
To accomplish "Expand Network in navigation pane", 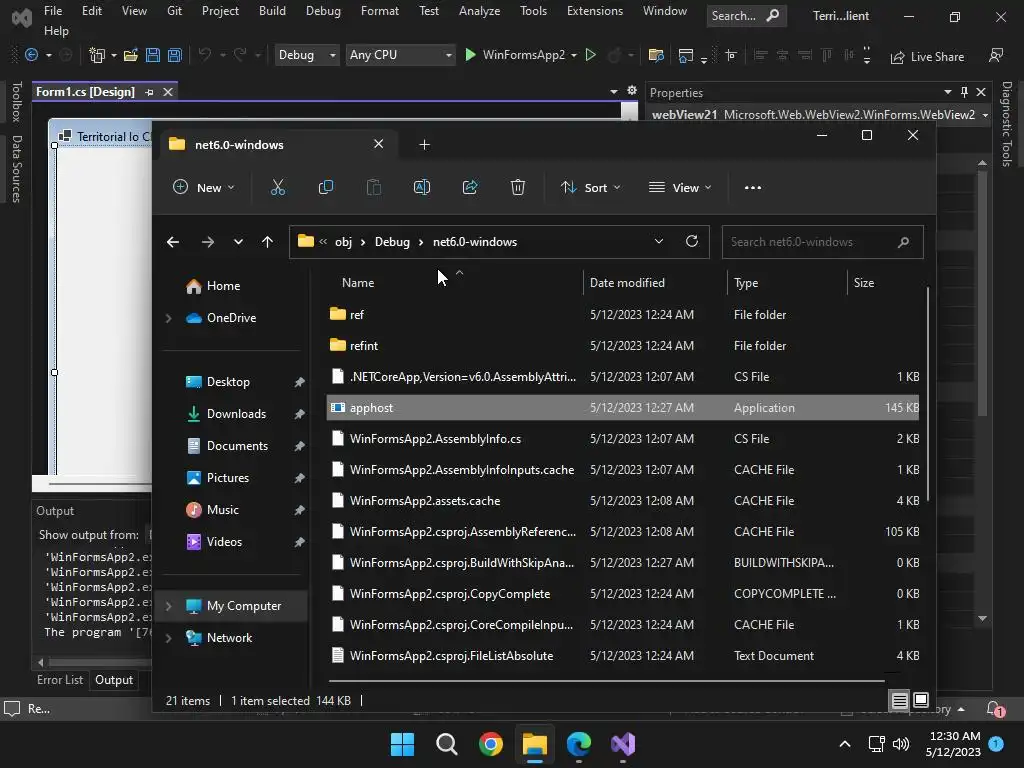I will pos(168,638).
